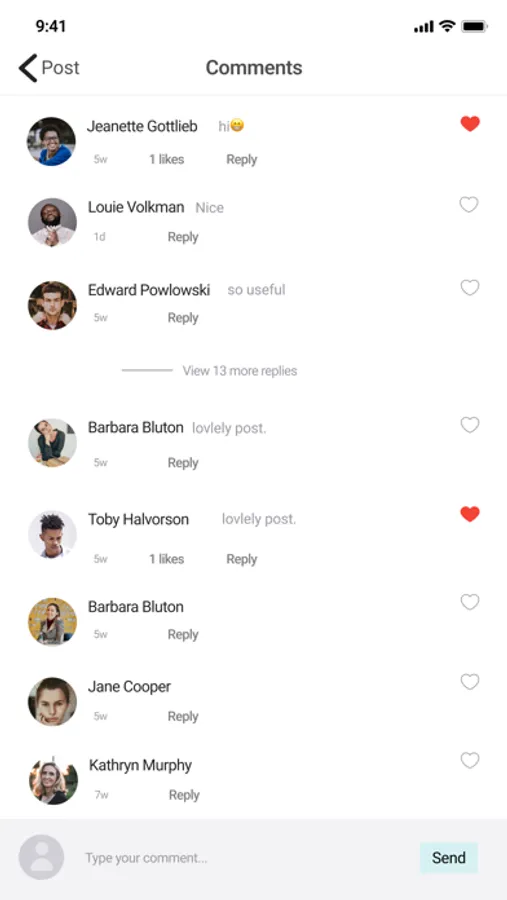This screenshot has width=507, height=900.
Task: Send the comment
Action: pos(448,858)
